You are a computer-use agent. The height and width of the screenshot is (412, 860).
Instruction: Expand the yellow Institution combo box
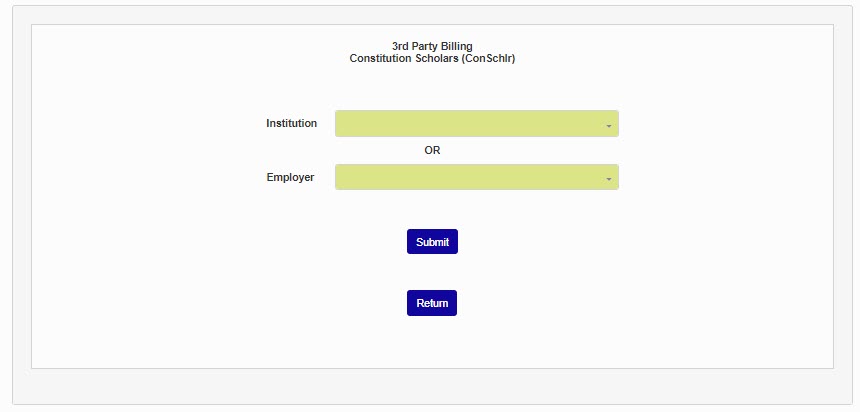476,124
